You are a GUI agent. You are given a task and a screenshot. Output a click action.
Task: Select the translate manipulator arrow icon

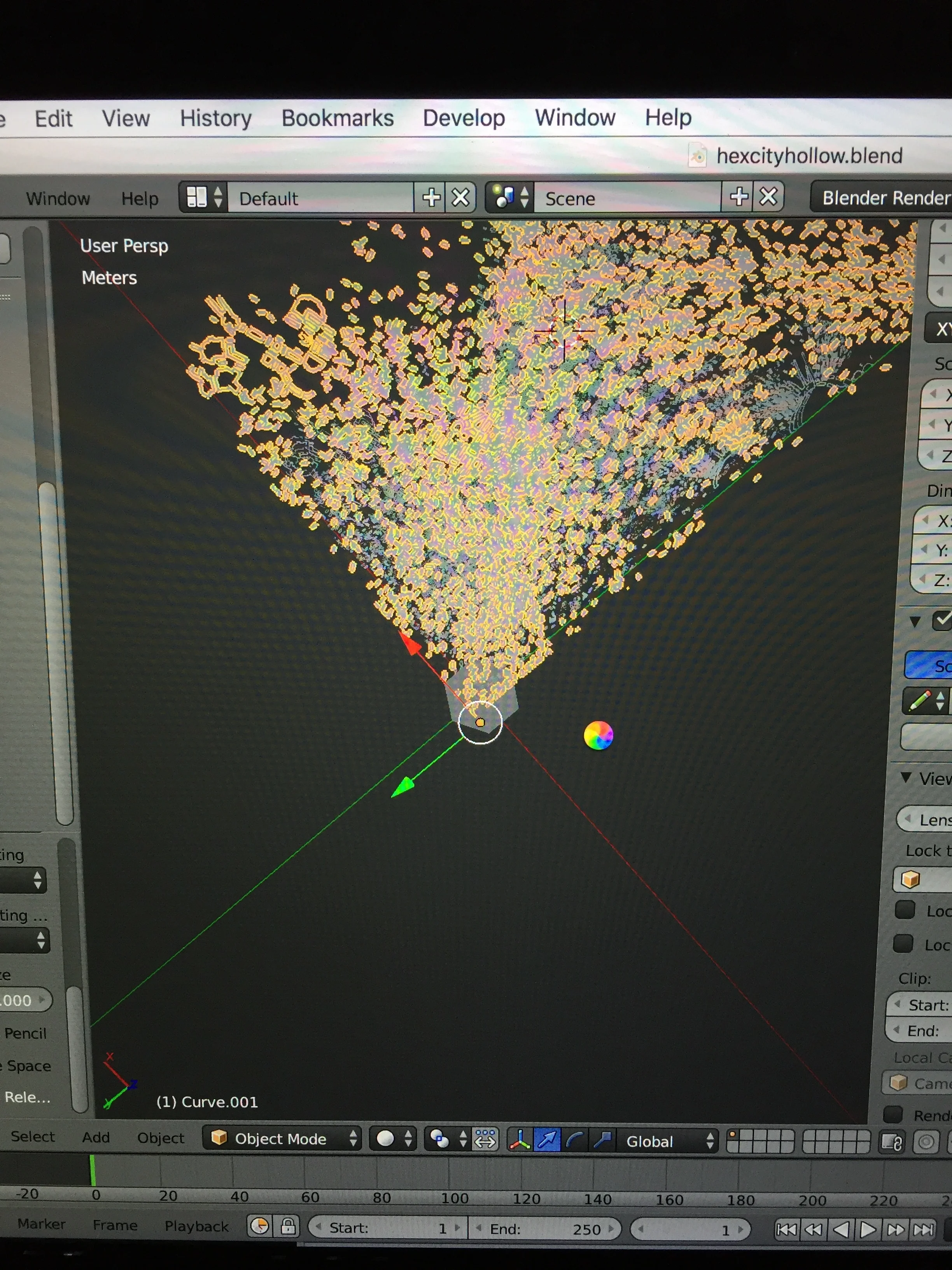548,1139
